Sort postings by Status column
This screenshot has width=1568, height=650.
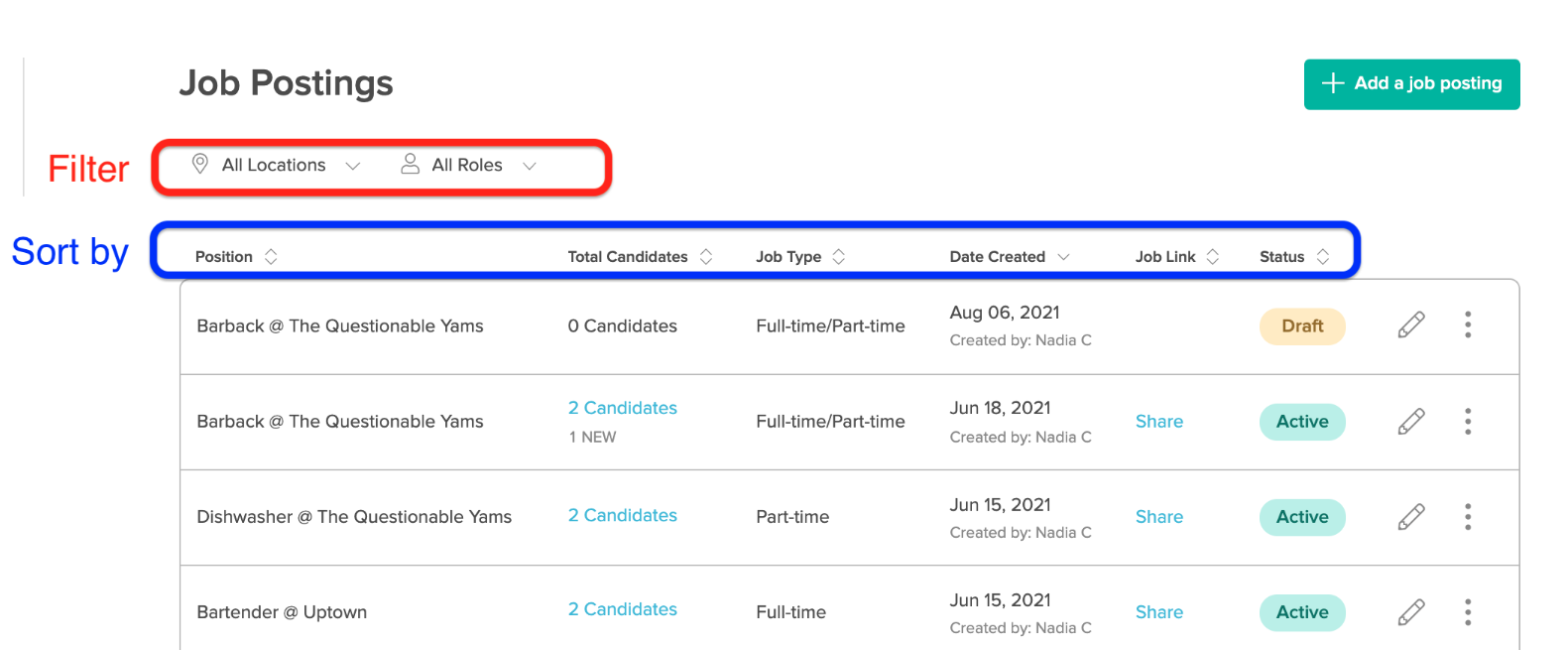pos(1294,256)
